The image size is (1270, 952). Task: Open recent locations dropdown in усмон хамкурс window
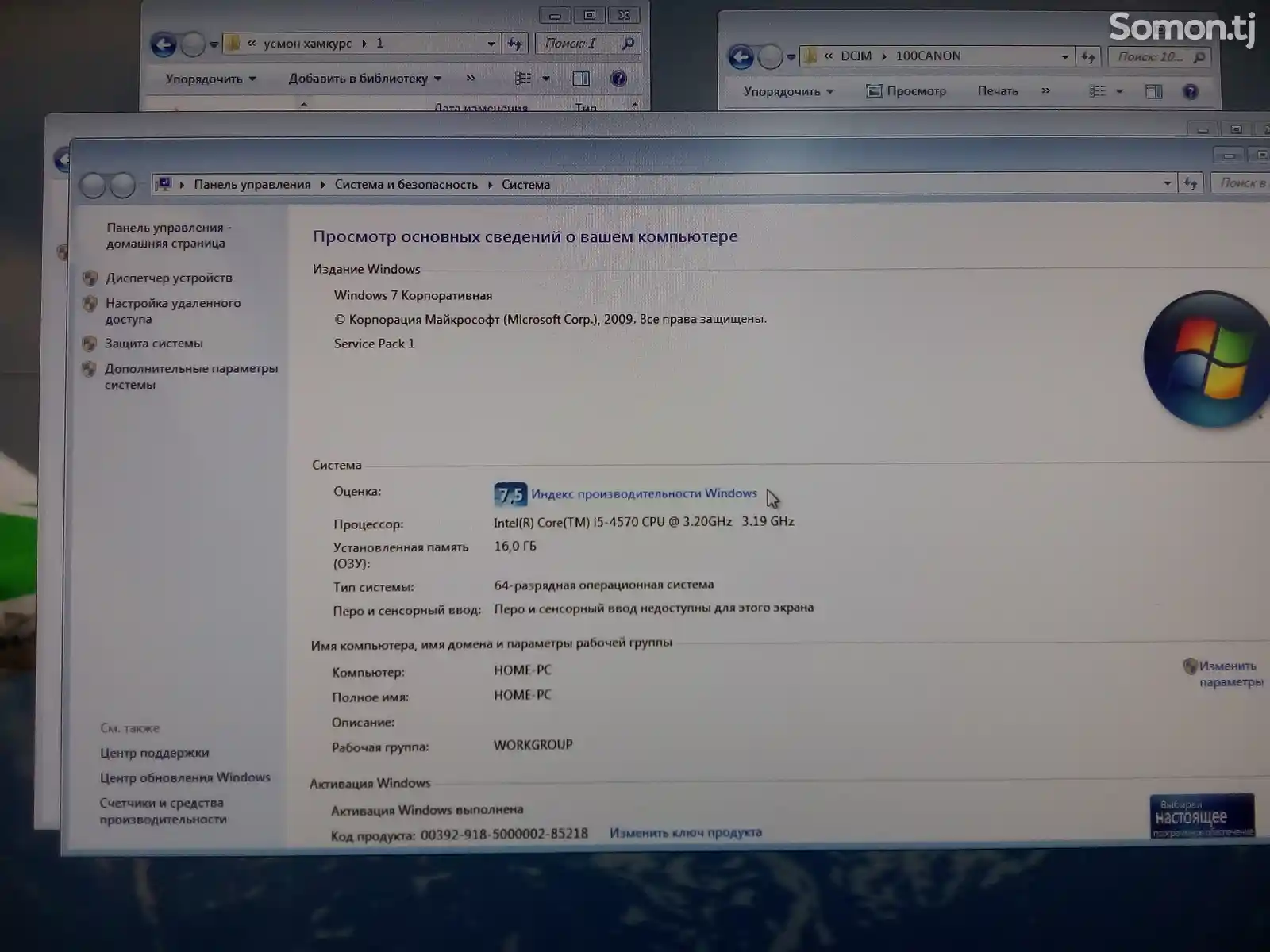point(214,45)
